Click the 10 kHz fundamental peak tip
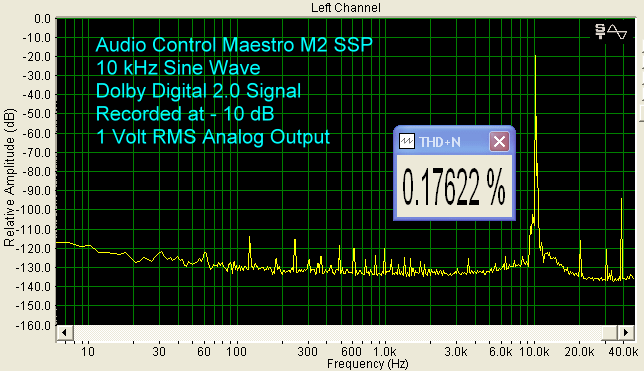The width and height of the screenshot is (644, 371). [535, 56]
